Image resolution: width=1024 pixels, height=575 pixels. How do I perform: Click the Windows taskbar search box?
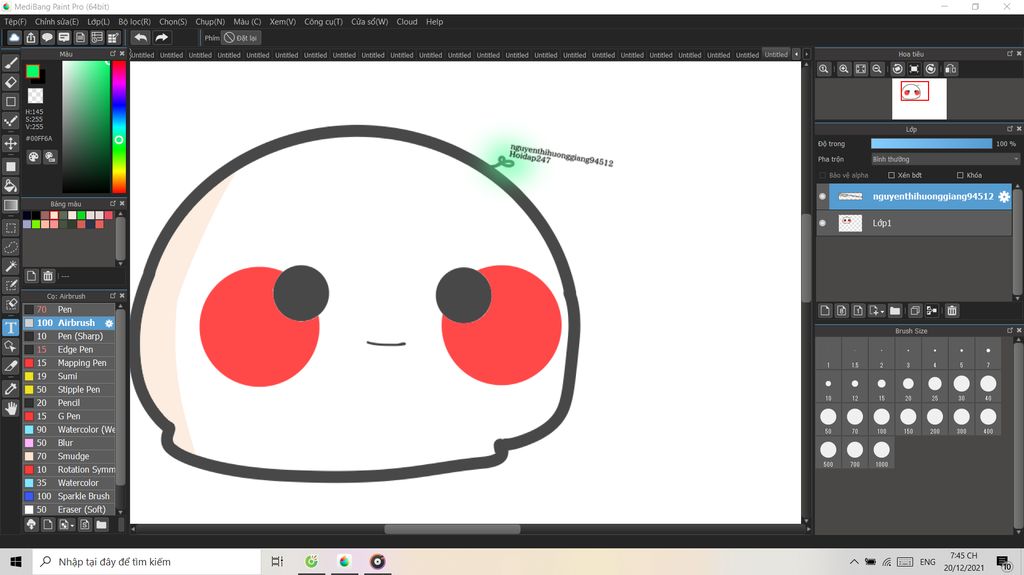coord(146,562)
